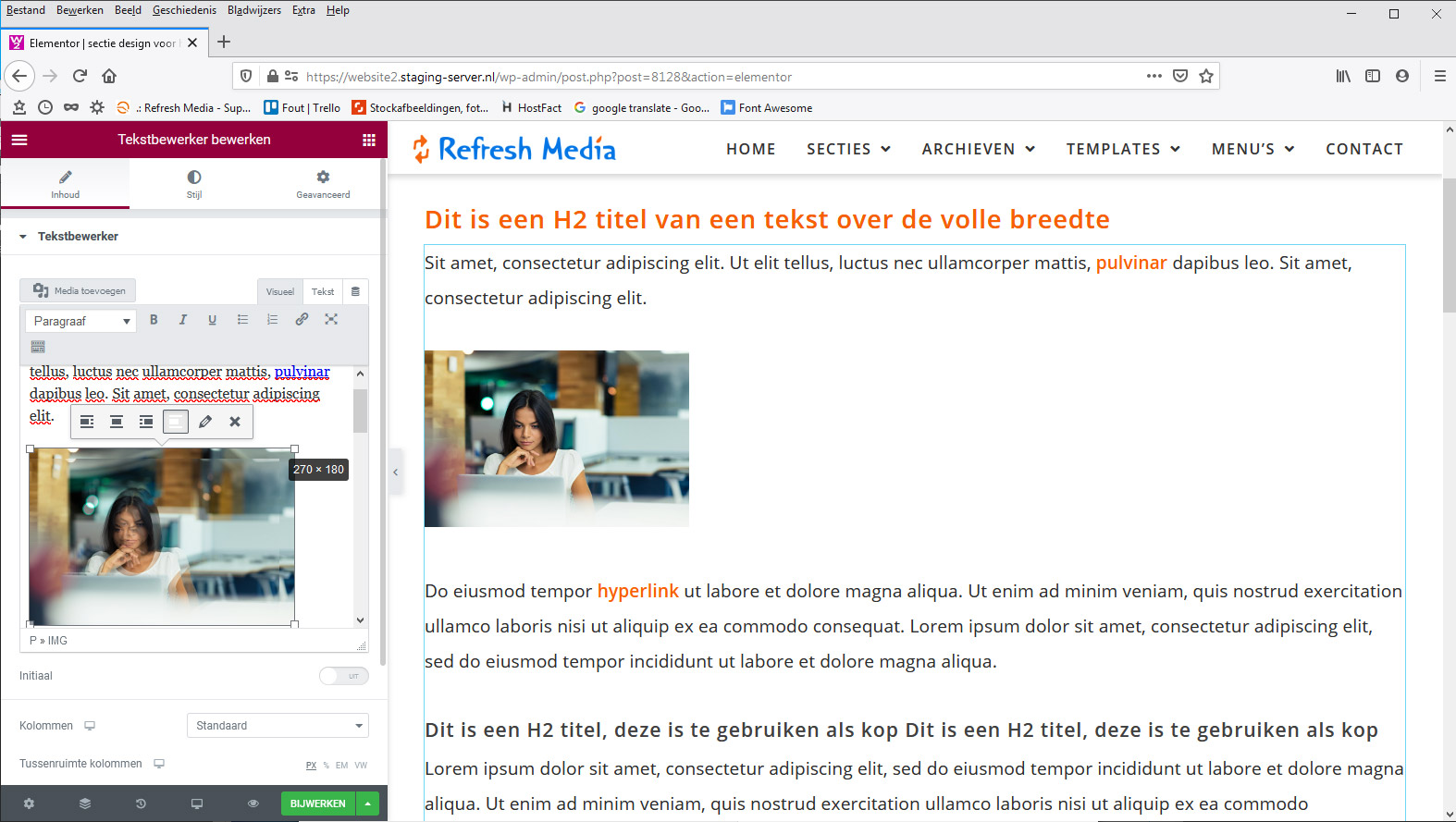Click the green Bijwerken button
This screenshot has width=1456, height=822.
pos(317,804)
